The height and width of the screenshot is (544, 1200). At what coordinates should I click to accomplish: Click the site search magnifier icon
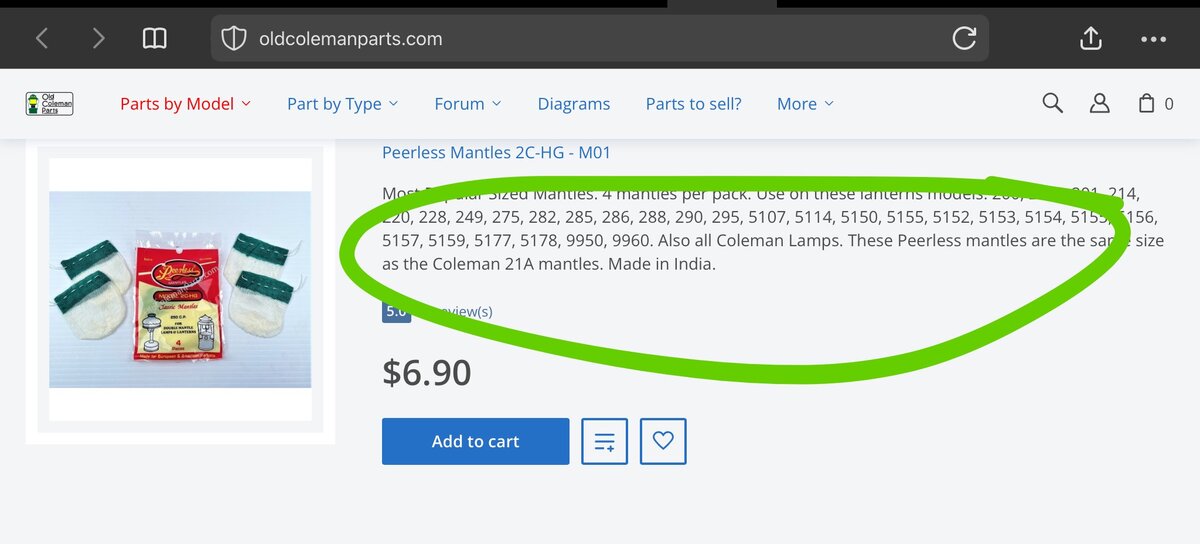[x=1052, y=103]
